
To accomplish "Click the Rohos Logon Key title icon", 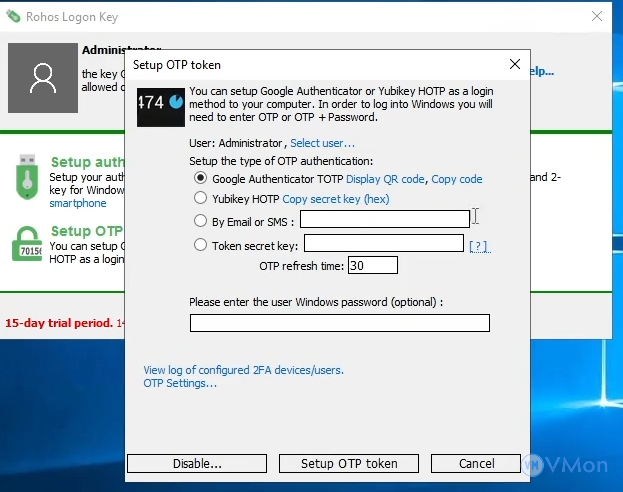I will tap(13, 15).
